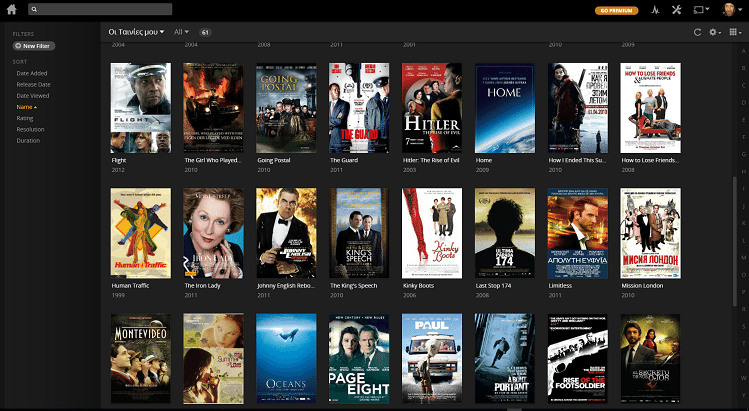Open the Going Postal poster
749x411 pixels.
tap(286, 108)
